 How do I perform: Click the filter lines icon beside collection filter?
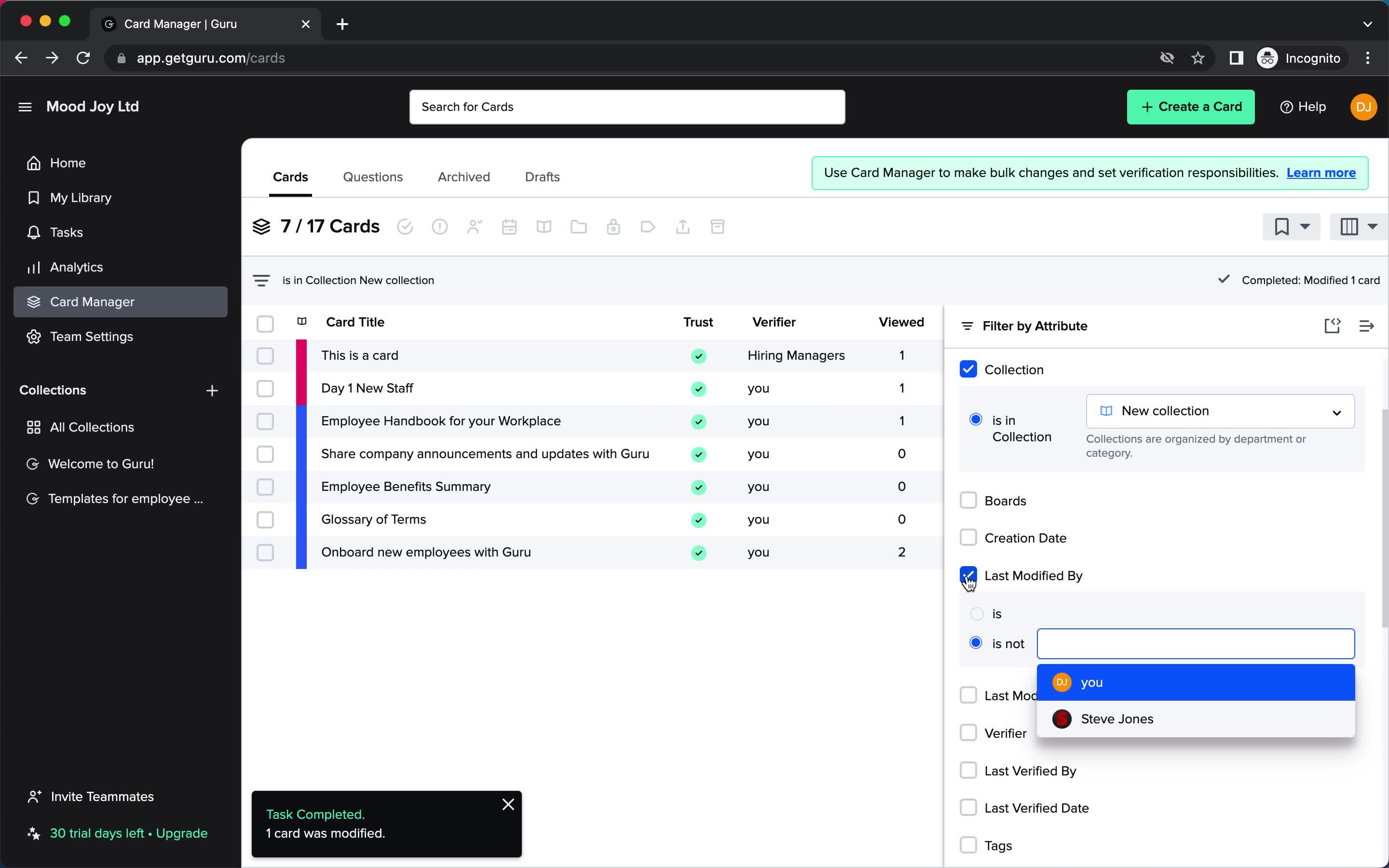261,280
